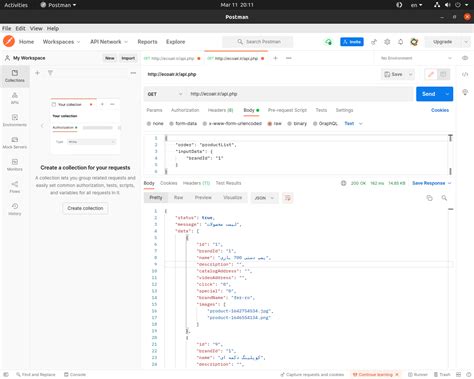The width and height of the screenshot is (474, 379).
Task: Click the filter icon in Collections panel
Action: [50, 73]
